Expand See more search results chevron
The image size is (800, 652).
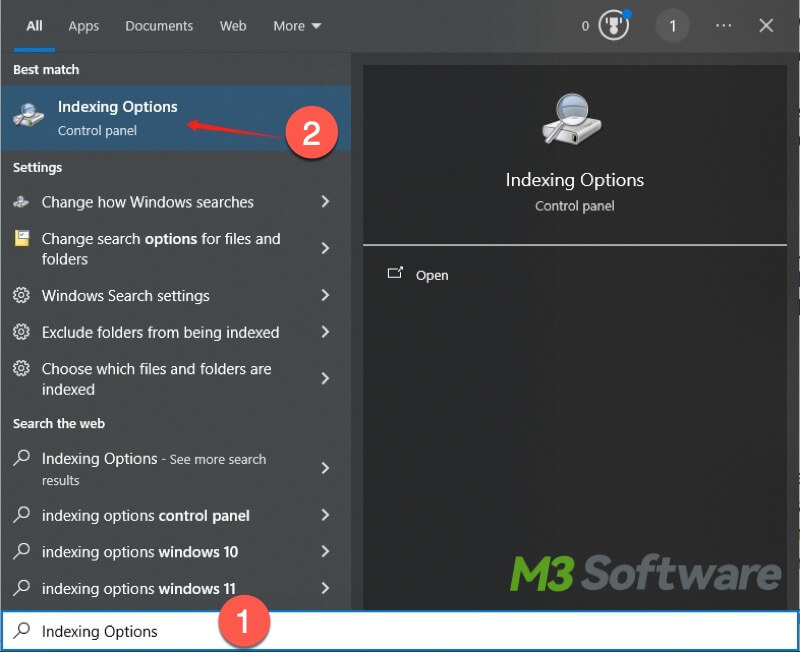tap(325, 468)
